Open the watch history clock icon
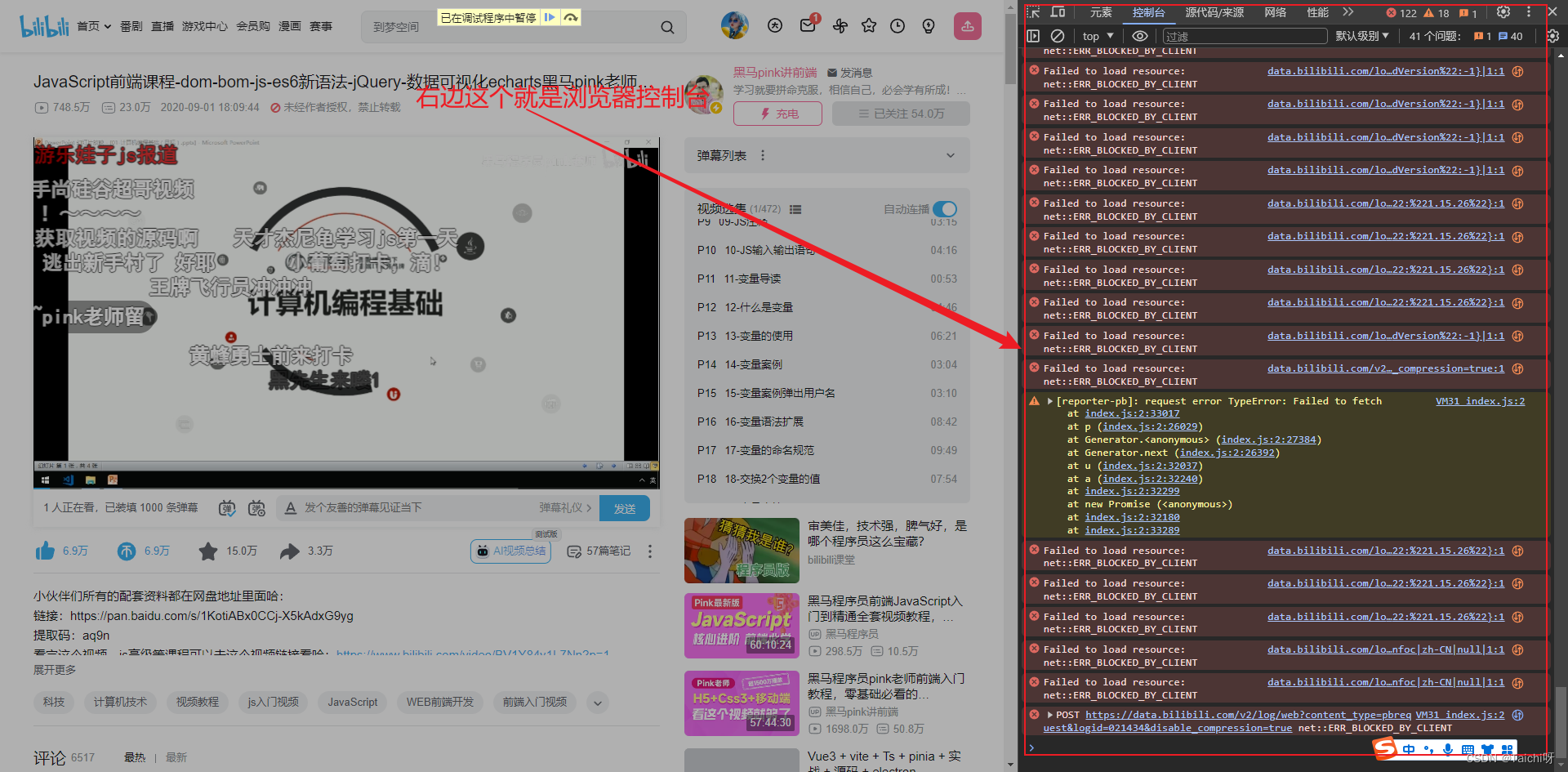 [x=898, y=25]
